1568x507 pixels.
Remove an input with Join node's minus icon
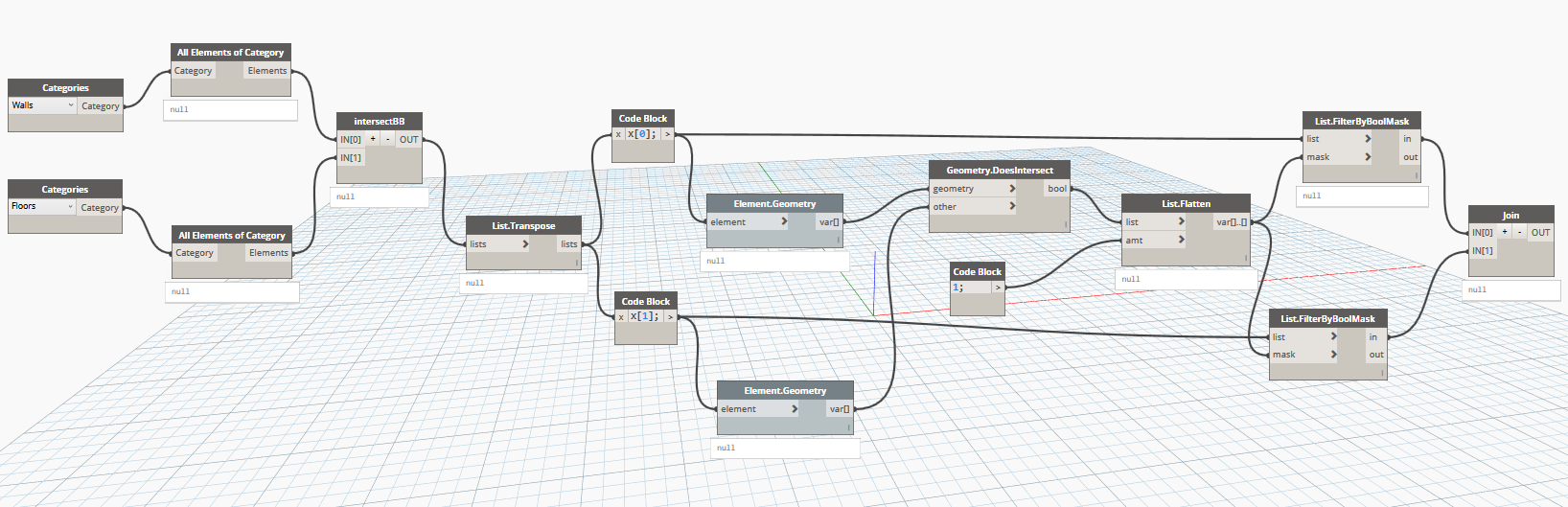[1519, 232]
